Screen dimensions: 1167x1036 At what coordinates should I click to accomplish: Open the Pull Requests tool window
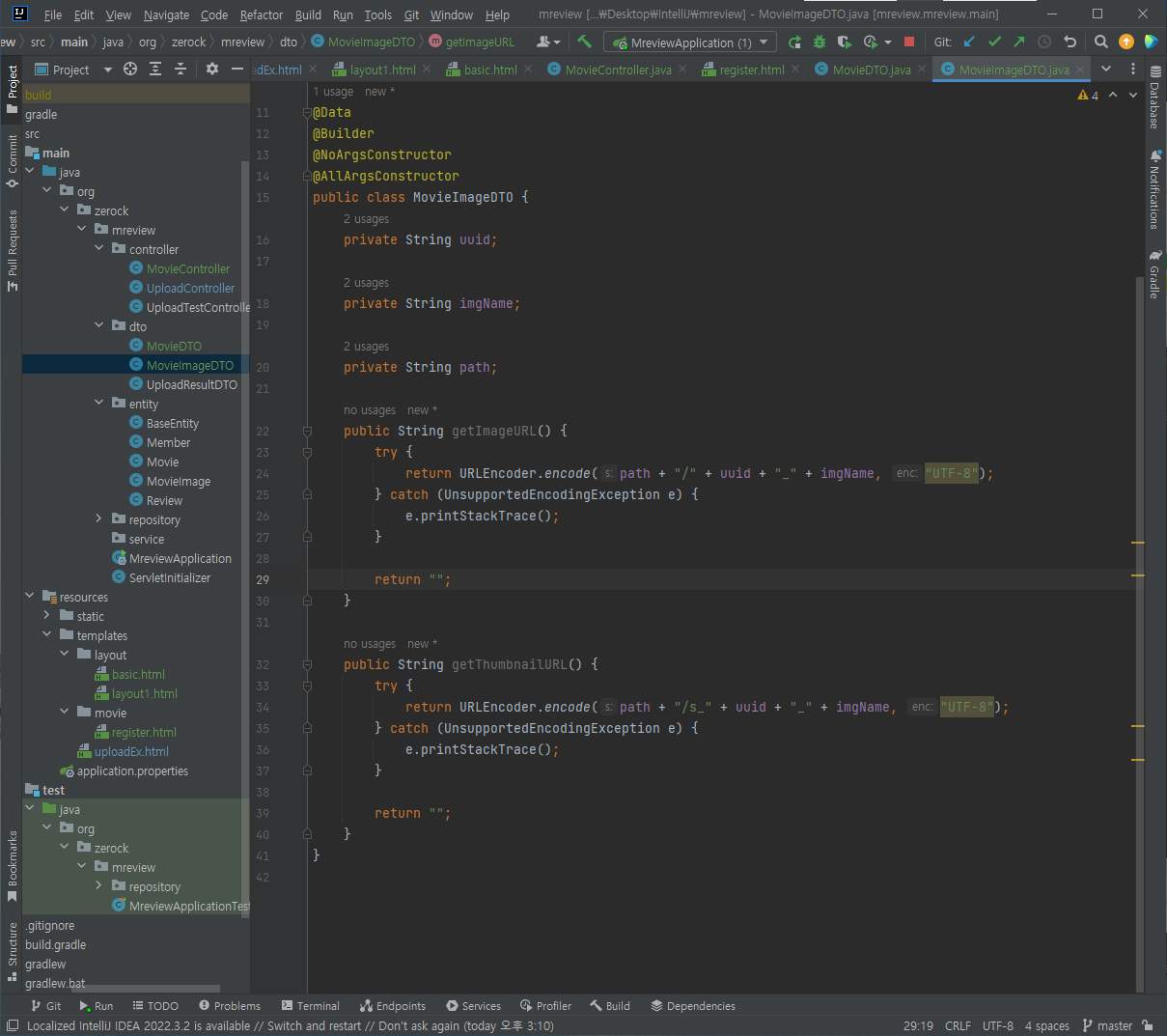coord(12,250)
